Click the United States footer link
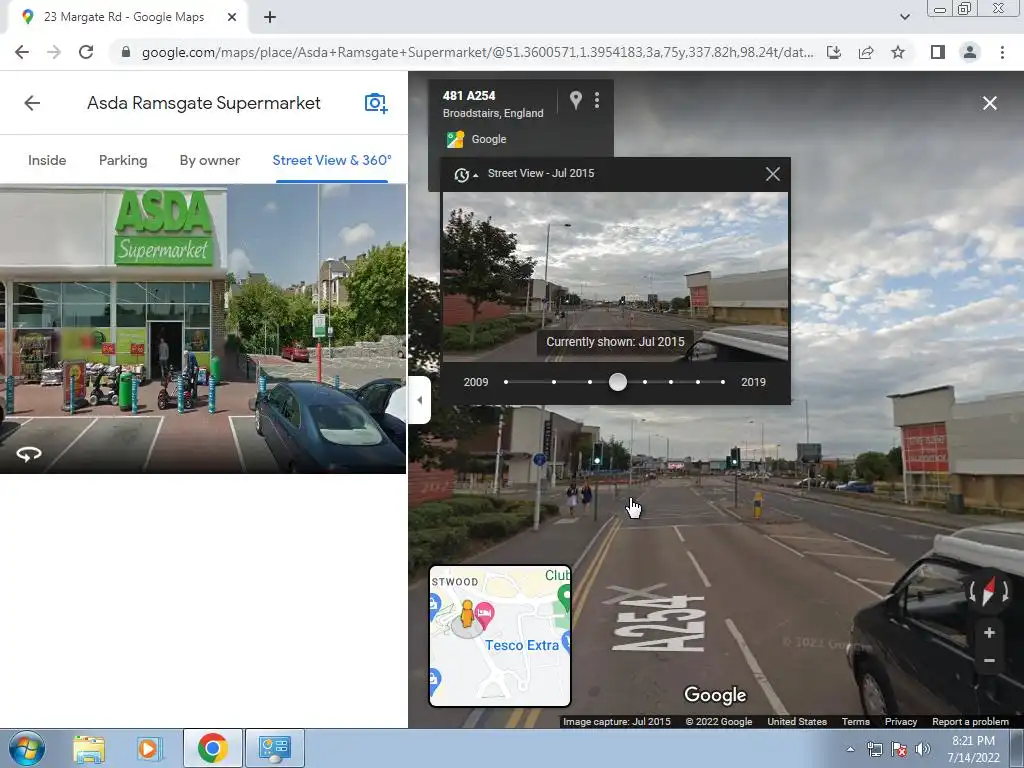1024x768 pixels. (x=797, y=722)
